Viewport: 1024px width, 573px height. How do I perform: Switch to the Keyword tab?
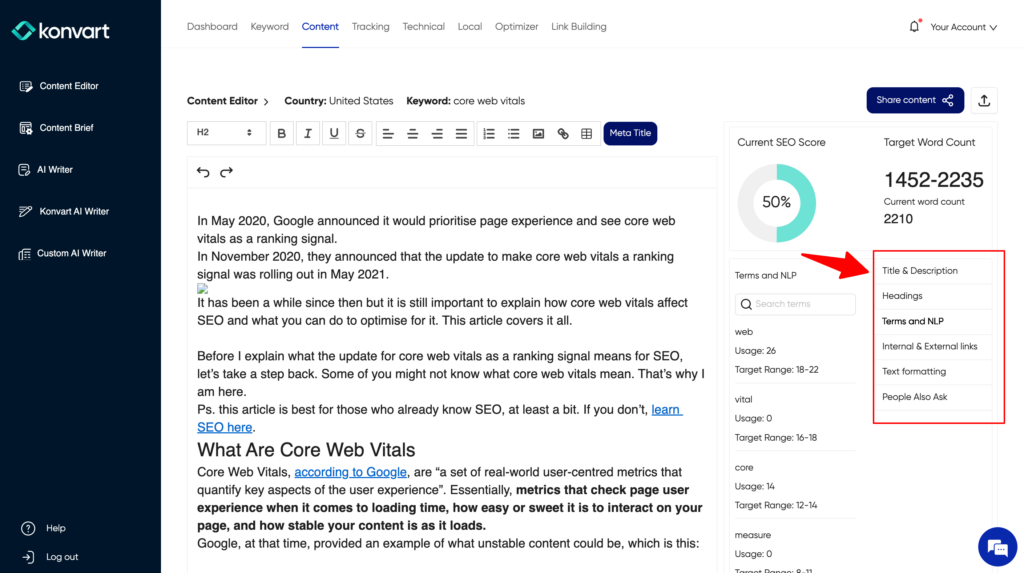coord(269,27)
